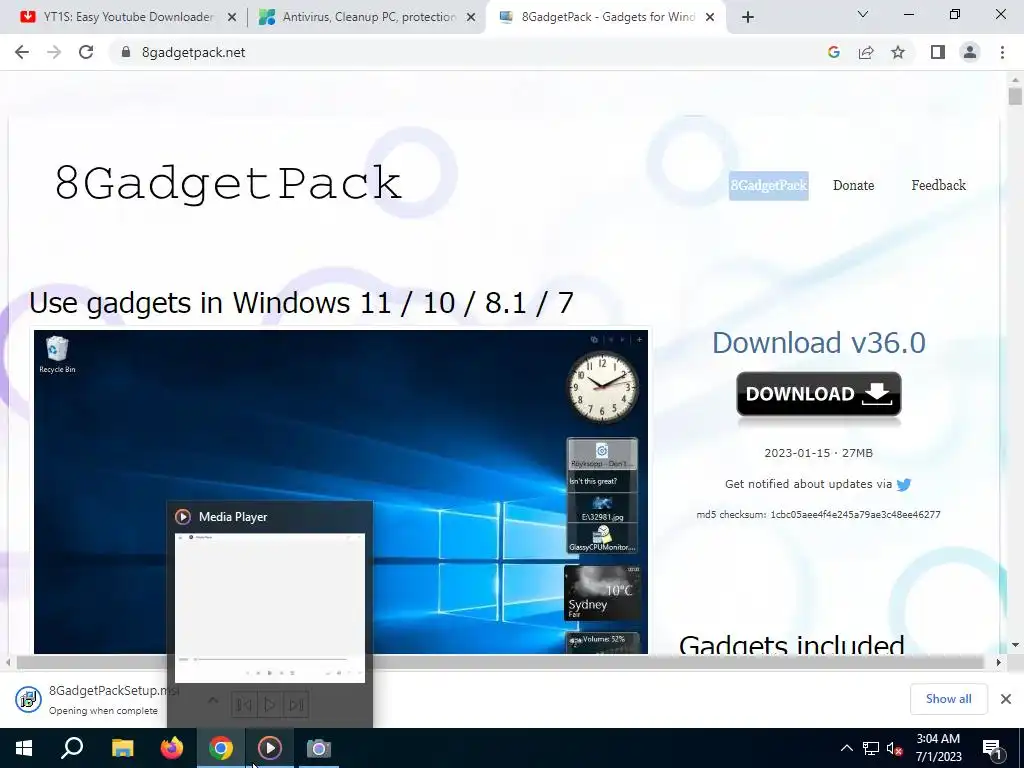Share this page using the share icon
This screenshot has width=1024, height=768.
tap(866, 52)
